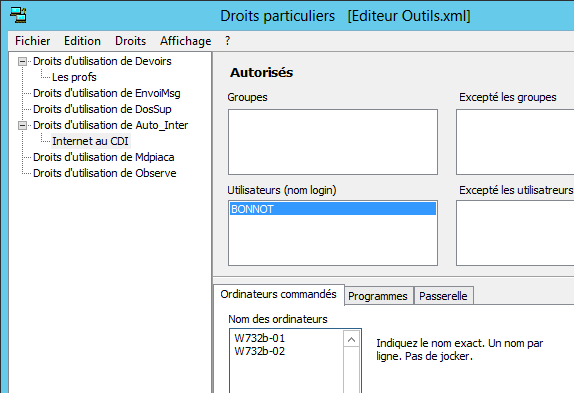Select Les profs tree item
This screenshot has height=393, width=574.
[x=74, y=77]
